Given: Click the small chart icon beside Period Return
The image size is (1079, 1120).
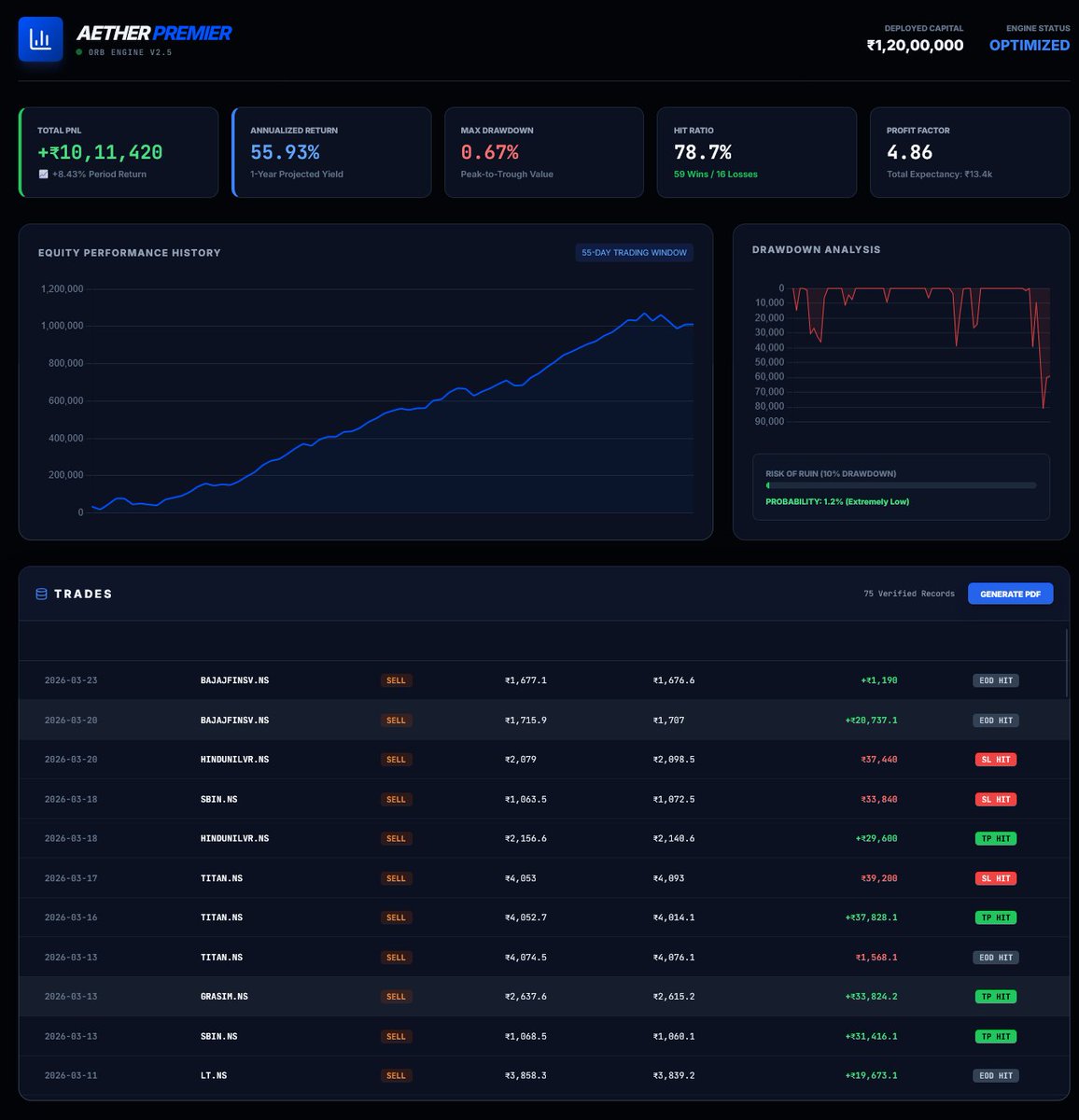Looking at the screenshot, I should (x=43, y=175).
